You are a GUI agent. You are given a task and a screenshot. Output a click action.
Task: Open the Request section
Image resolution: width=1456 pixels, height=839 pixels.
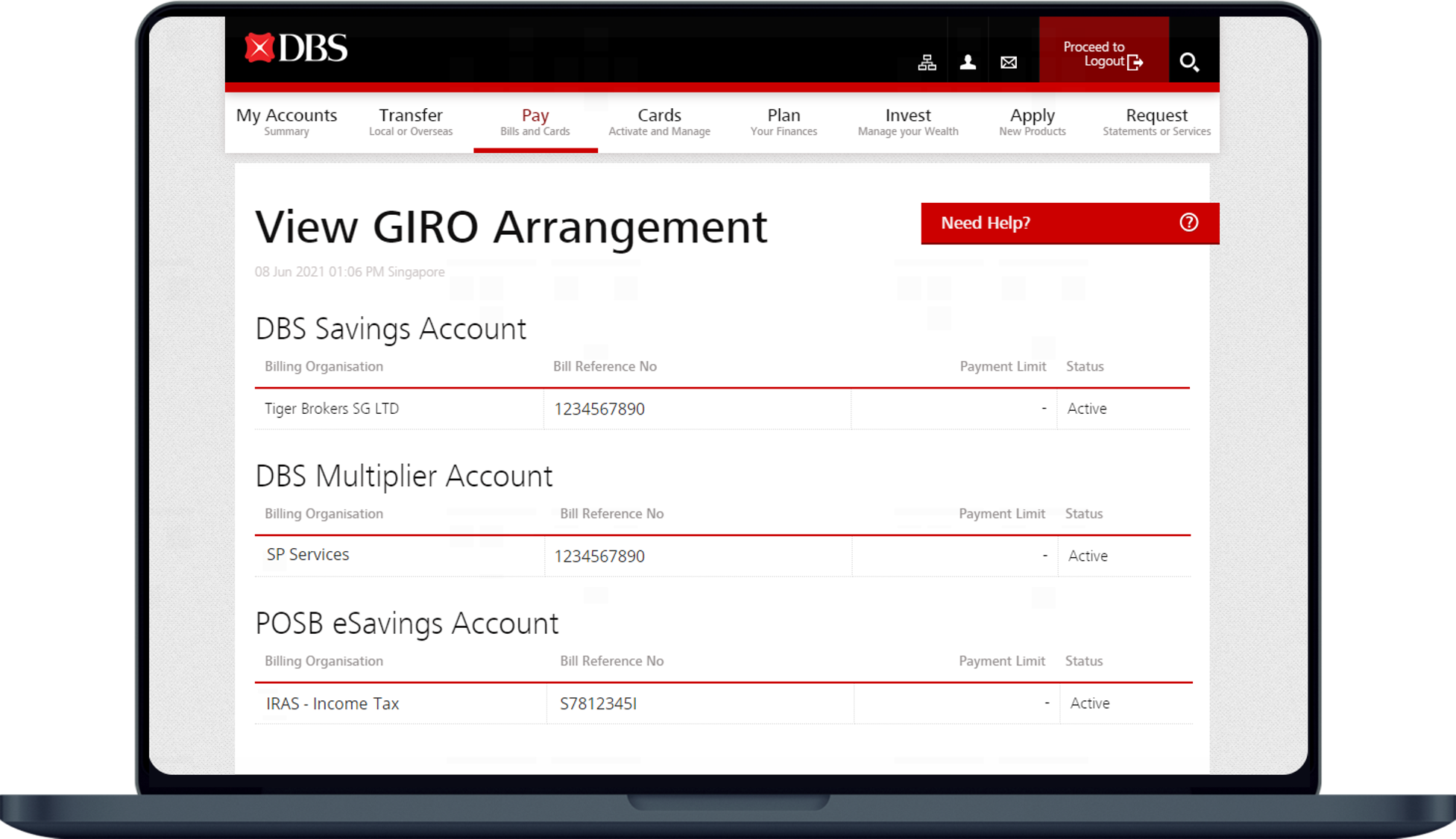pos(1156,121)
